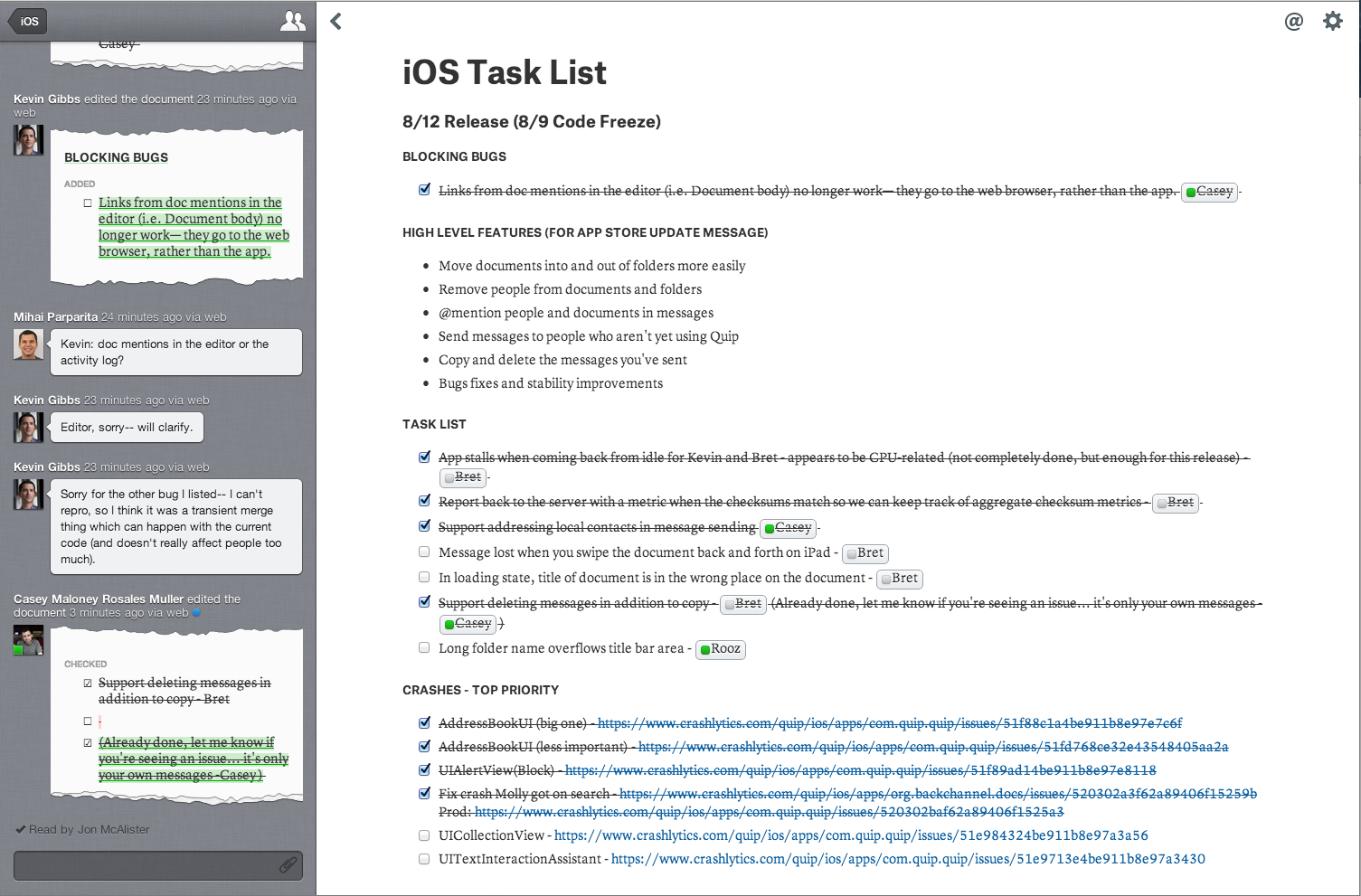The height and width of the screenshot is (896, 1361).
Task: Click Mihai Parparita's avatar in chat
Action: (x=28, y=344)
